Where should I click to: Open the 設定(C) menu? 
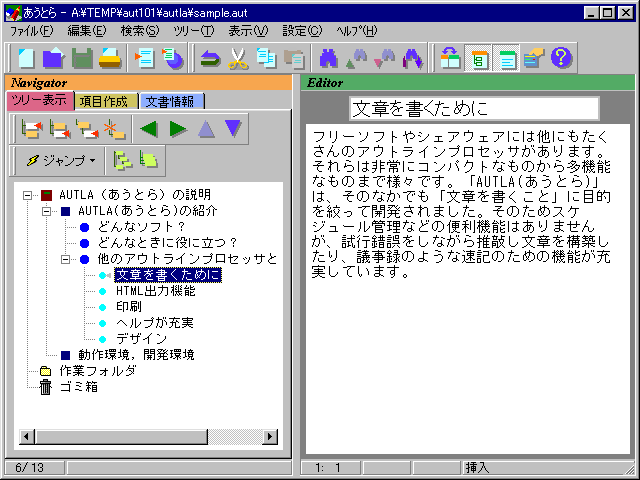pyautogui.click(x=302, y=31)
